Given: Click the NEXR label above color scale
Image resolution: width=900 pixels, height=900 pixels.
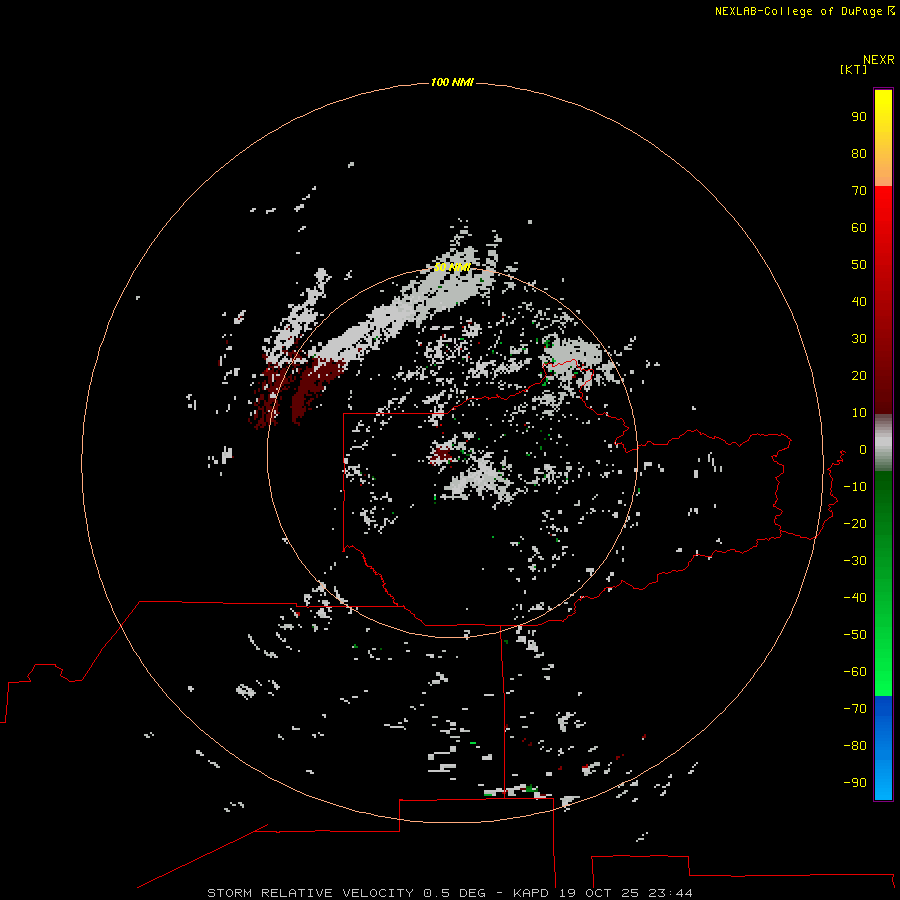Looking at the screenshot, I should (x=879, y=60).
